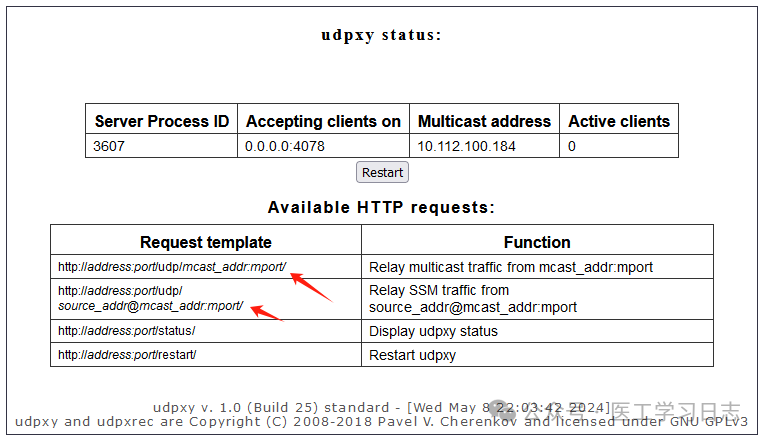Click the 'Active clients' column header
Viewport: 765px width, 442px height.
tap(619, 121)
